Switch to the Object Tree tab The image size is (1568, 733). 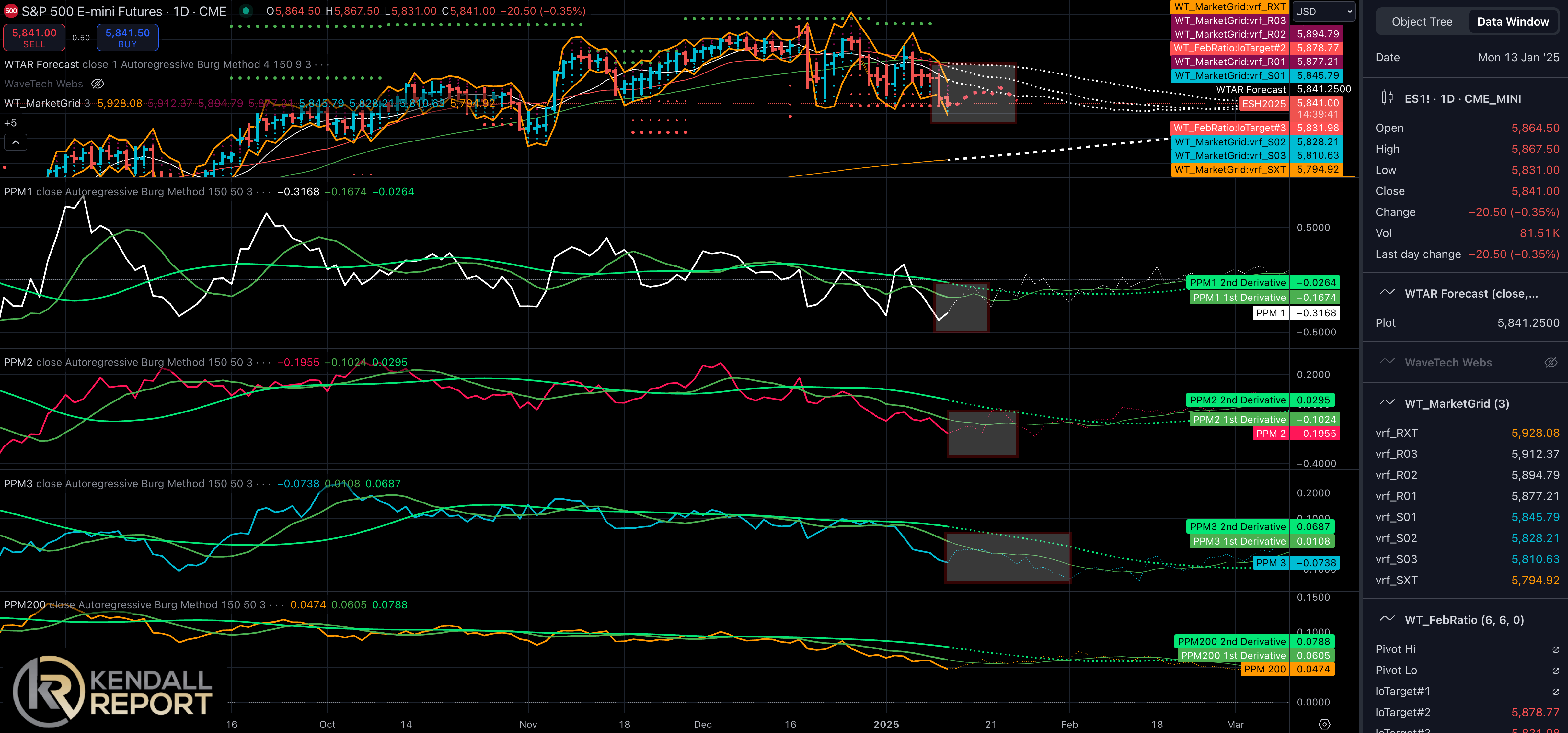(x=1421, y=22)
